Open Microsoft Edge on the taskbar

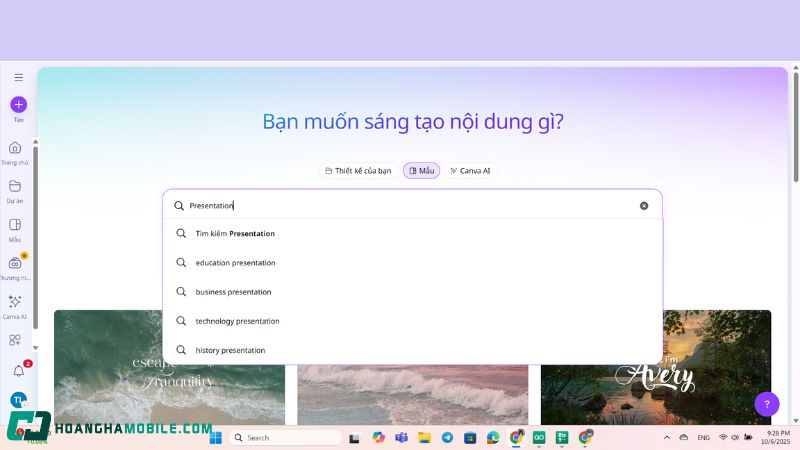click(x=493, y=438)
